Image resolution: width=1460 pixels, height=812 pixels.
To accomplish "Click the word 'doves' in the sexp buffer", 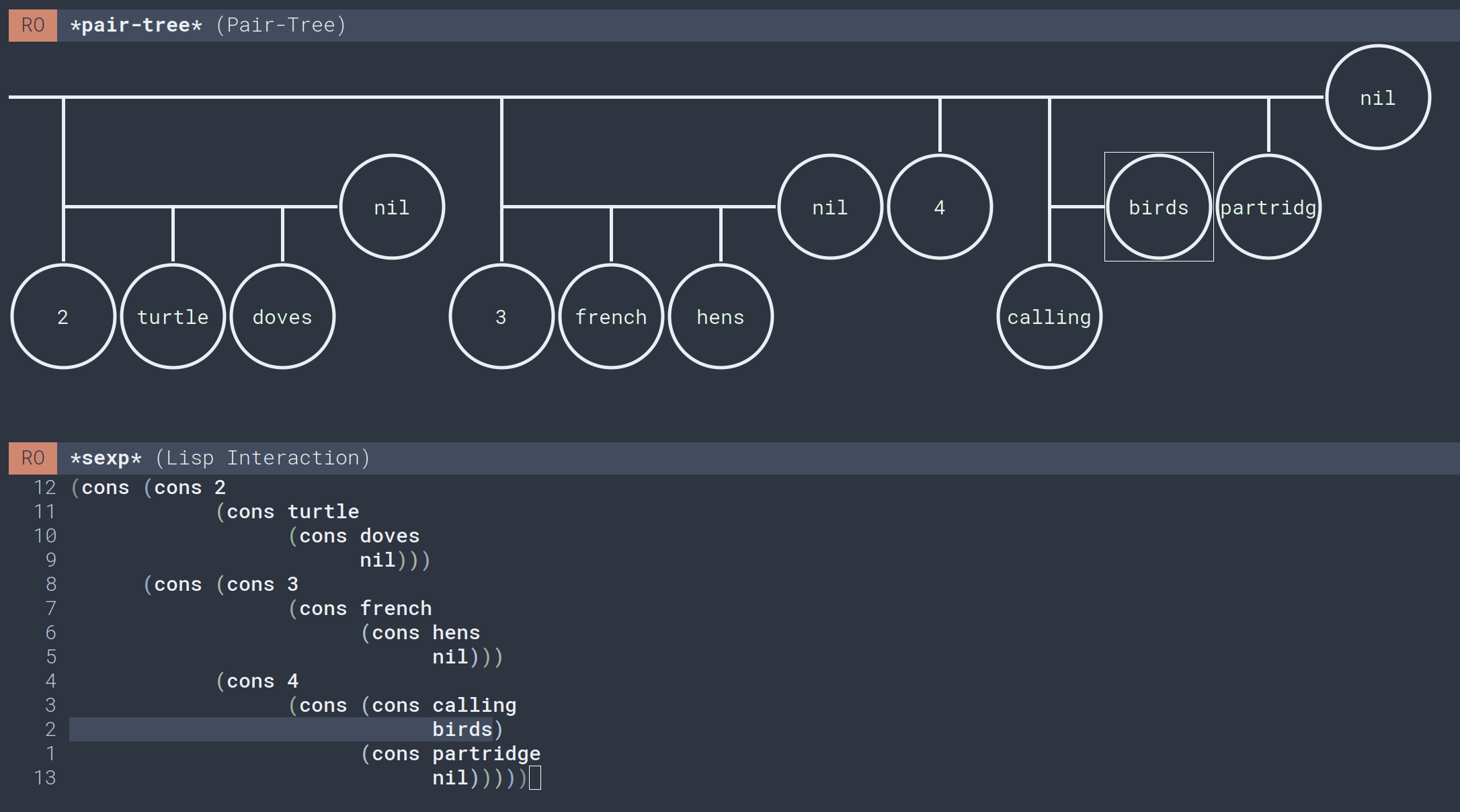I will click(x=390, y=536).
